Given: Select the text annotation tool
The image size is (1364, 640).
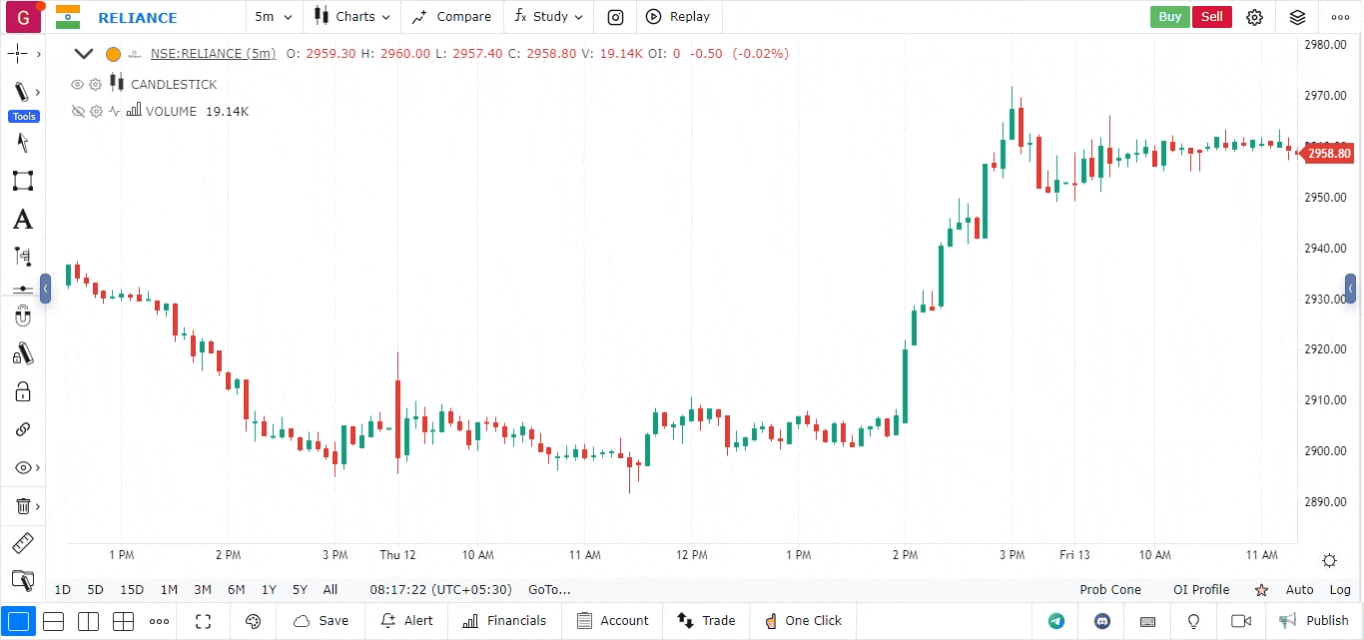Looking at the screenshot, I should point(22,219).
